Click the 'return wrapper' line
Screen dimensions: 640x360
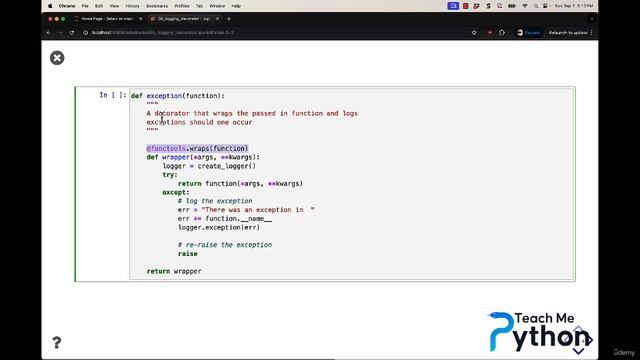tap(174, 271)
